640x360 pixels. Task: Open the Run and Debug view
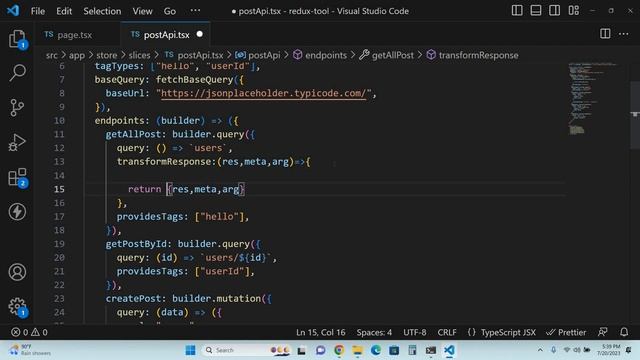point(17,142)
